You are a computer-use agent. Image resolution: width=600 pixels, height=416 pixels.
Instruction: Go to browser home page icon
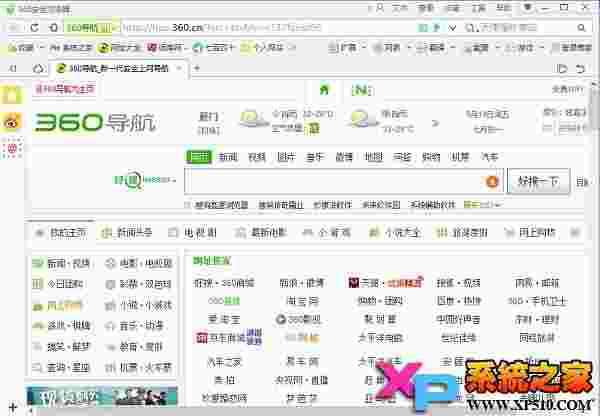pyautogui.click(x=54, y=28)
